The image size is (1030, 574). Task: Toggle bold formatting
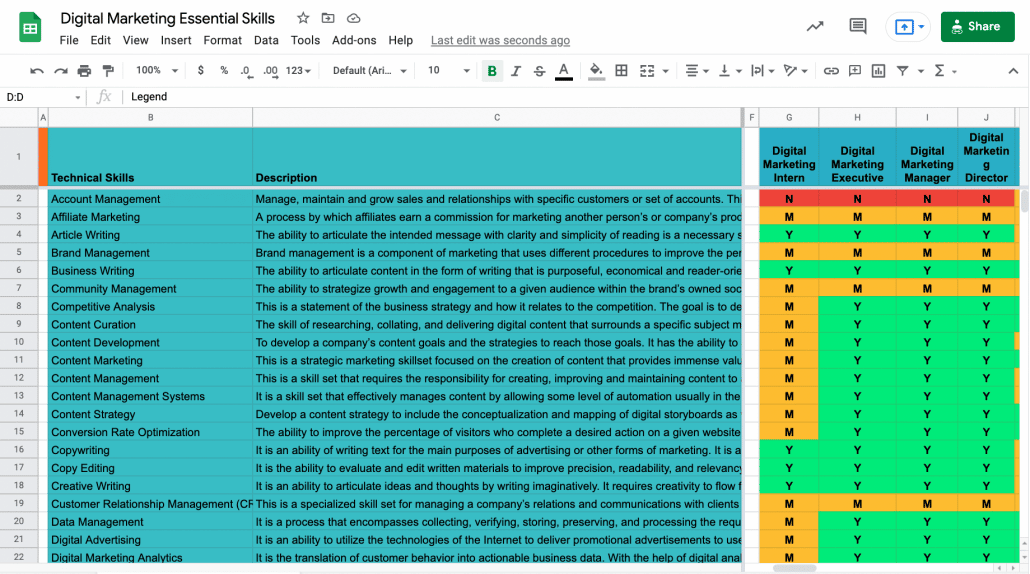(x=492, y=71)
